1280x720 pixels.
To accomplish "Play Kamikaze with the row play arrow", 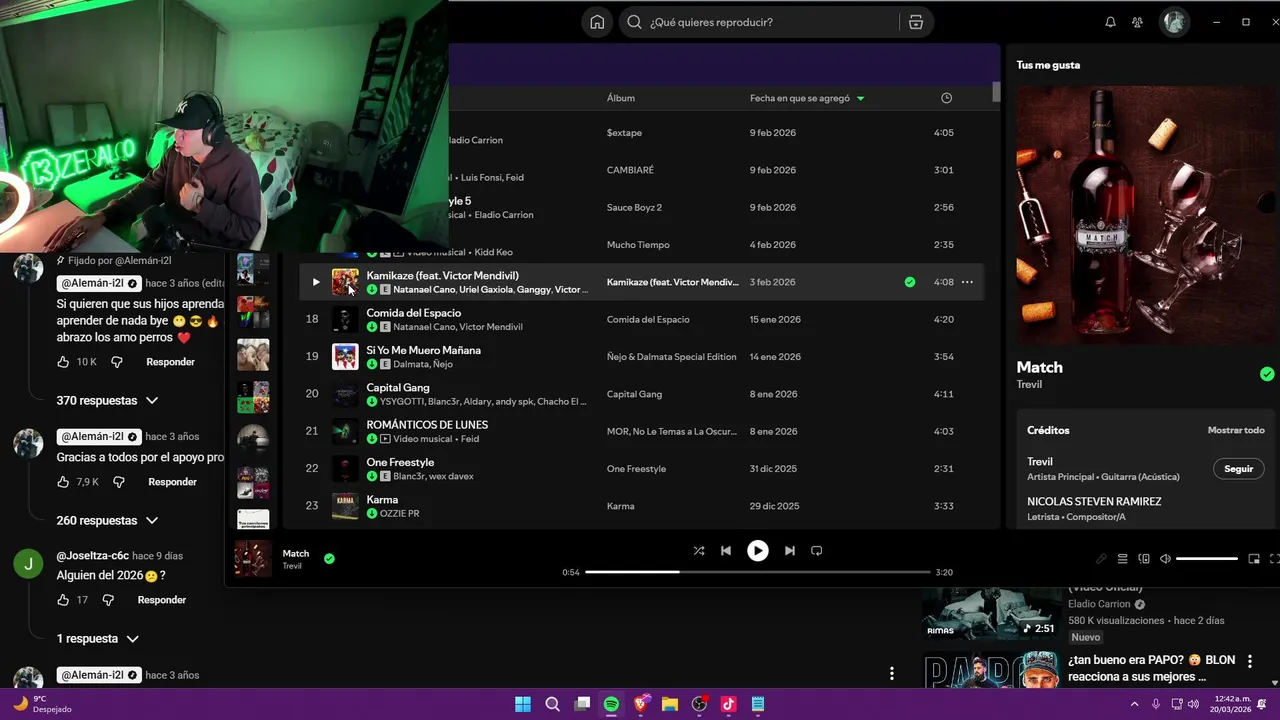I will (x=315, y=282).
